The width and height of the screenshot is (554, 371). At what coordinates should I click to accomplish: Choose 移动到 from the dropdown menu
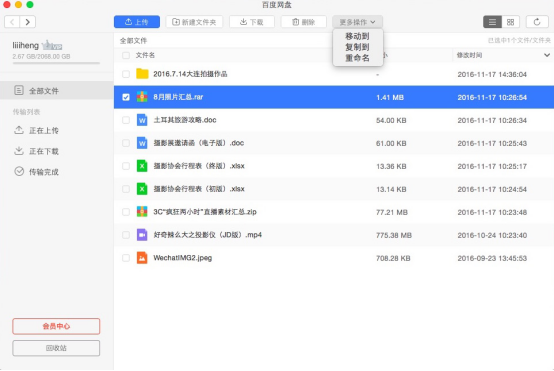357,36
